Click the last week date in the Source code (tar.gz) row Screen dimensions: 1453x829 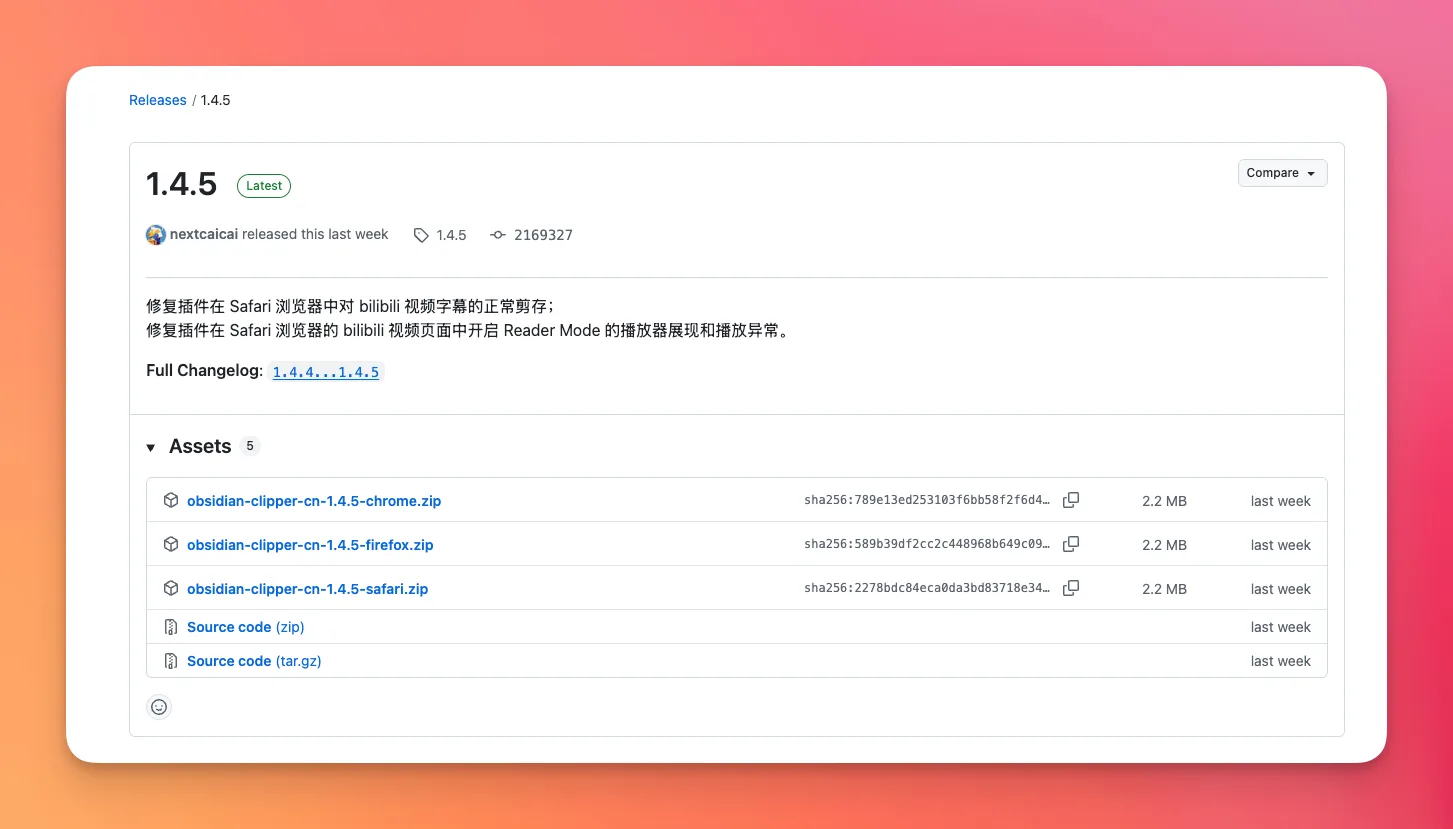[1280, 661]
